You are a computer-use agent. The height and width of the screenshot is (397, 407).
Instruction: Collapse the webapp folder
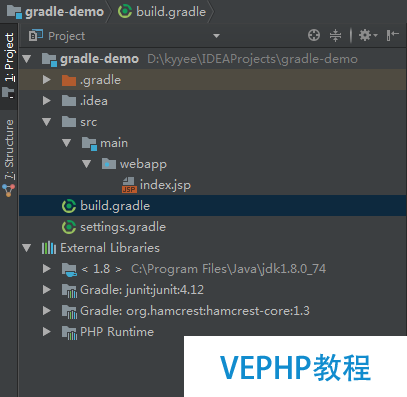(x=87, y=164)
